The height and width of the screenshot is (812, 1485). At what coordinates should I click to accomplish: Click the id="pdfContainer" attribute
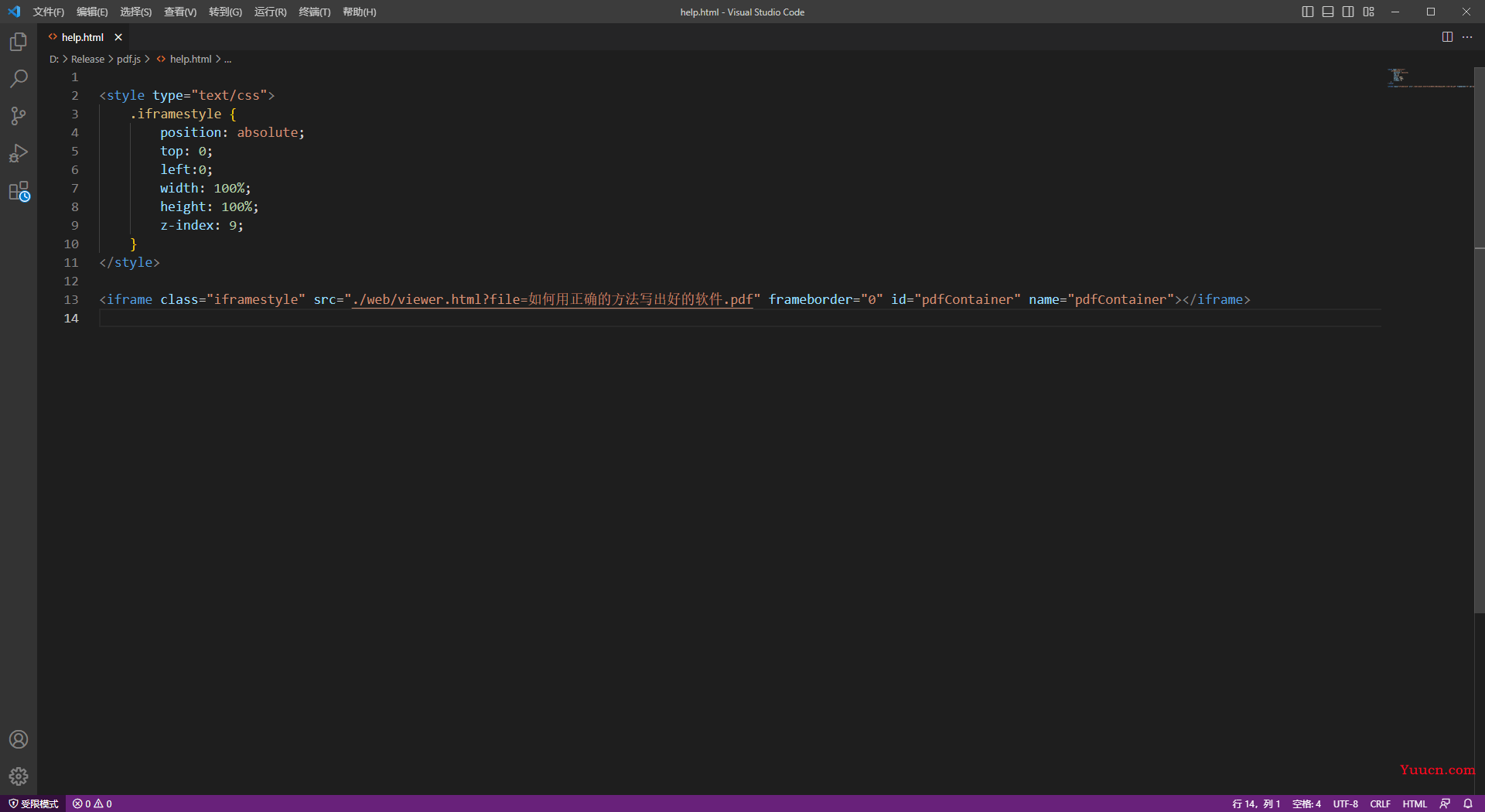955,299
